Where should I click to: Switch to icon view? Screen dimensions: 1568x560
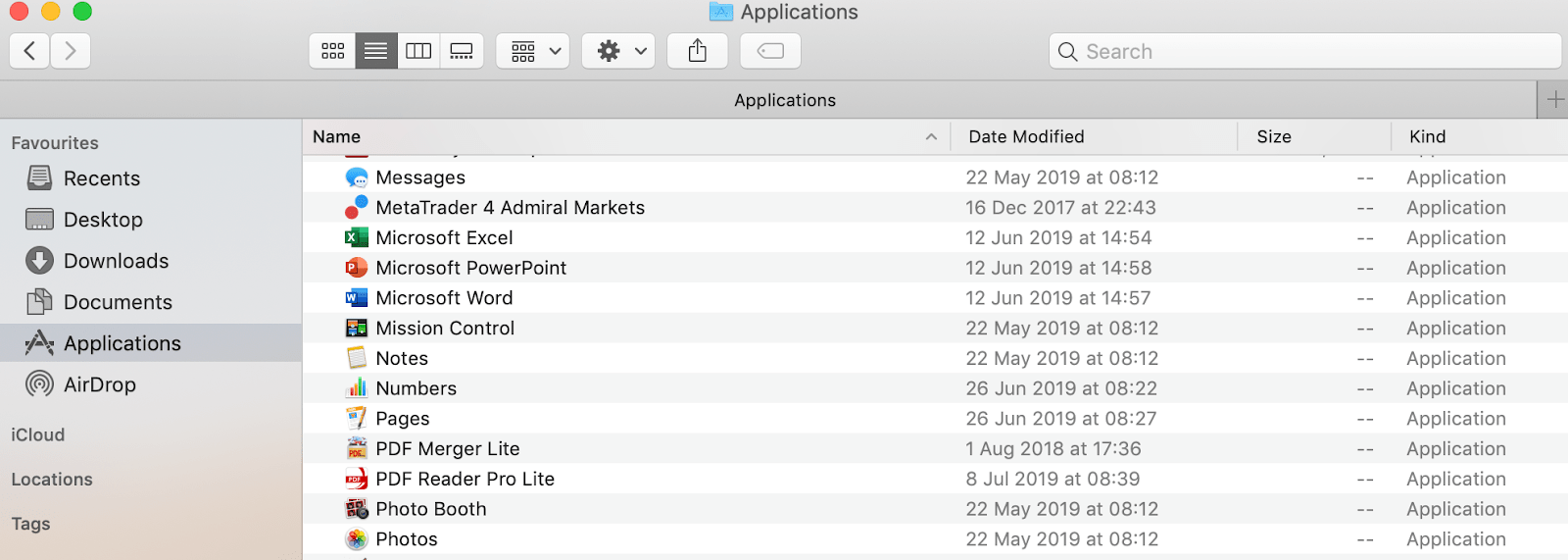pos(333,51)
